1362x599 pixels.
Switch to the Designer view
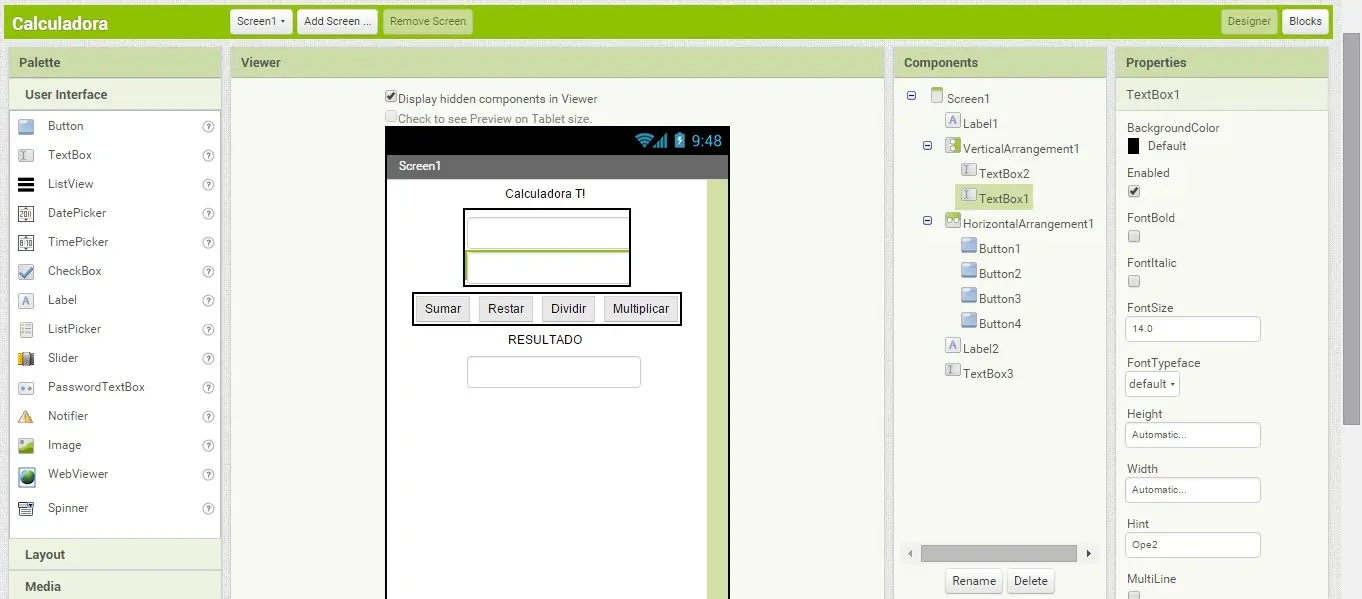1249,21
